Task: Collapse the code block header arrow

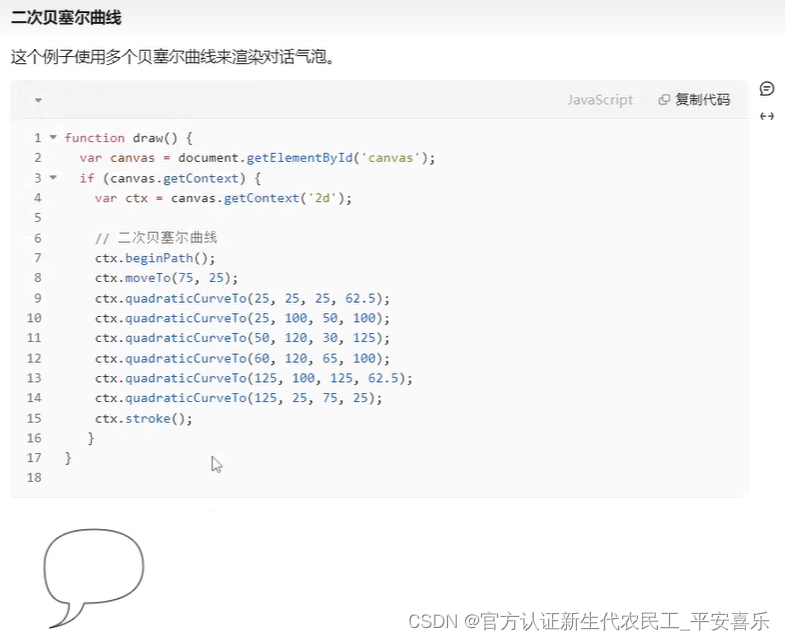Action: [38, 100]
